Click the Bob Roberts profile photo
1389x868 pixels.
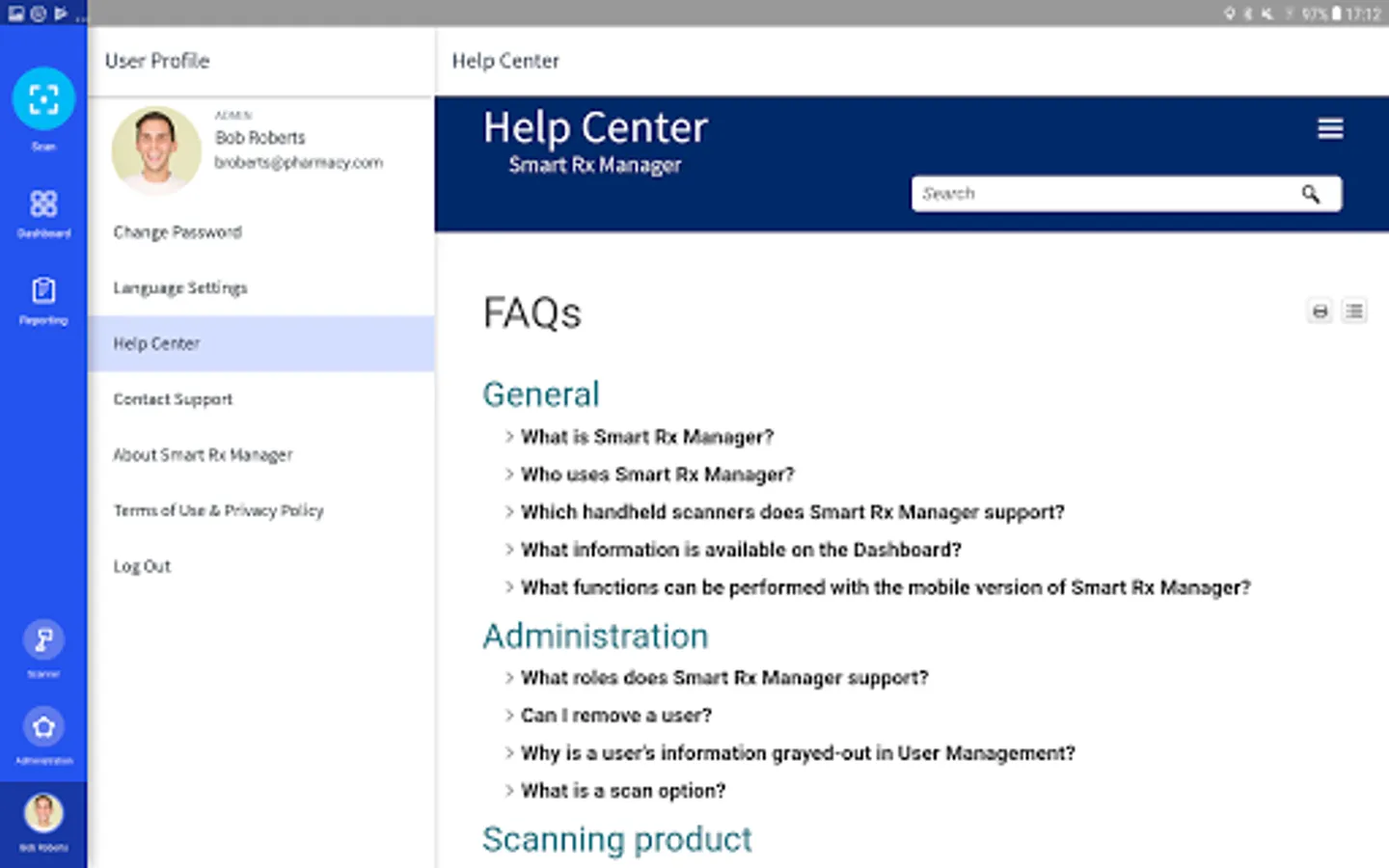(x=156, y=149)
